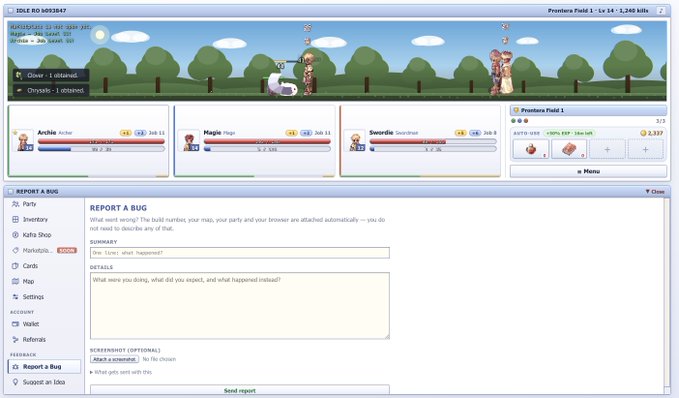
Task: Click Archie's red HP bar
Action: point(101,141)
